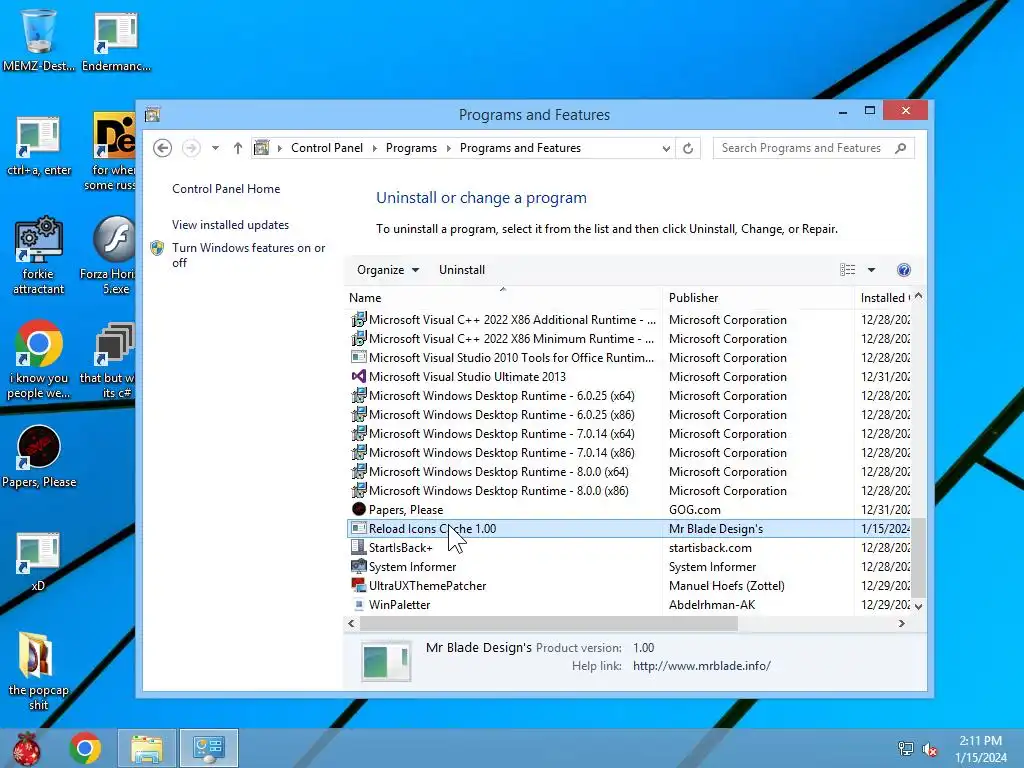Click the horizontal scrollbar thumb
Screen dimensions: 1024x768
point(549,624)
